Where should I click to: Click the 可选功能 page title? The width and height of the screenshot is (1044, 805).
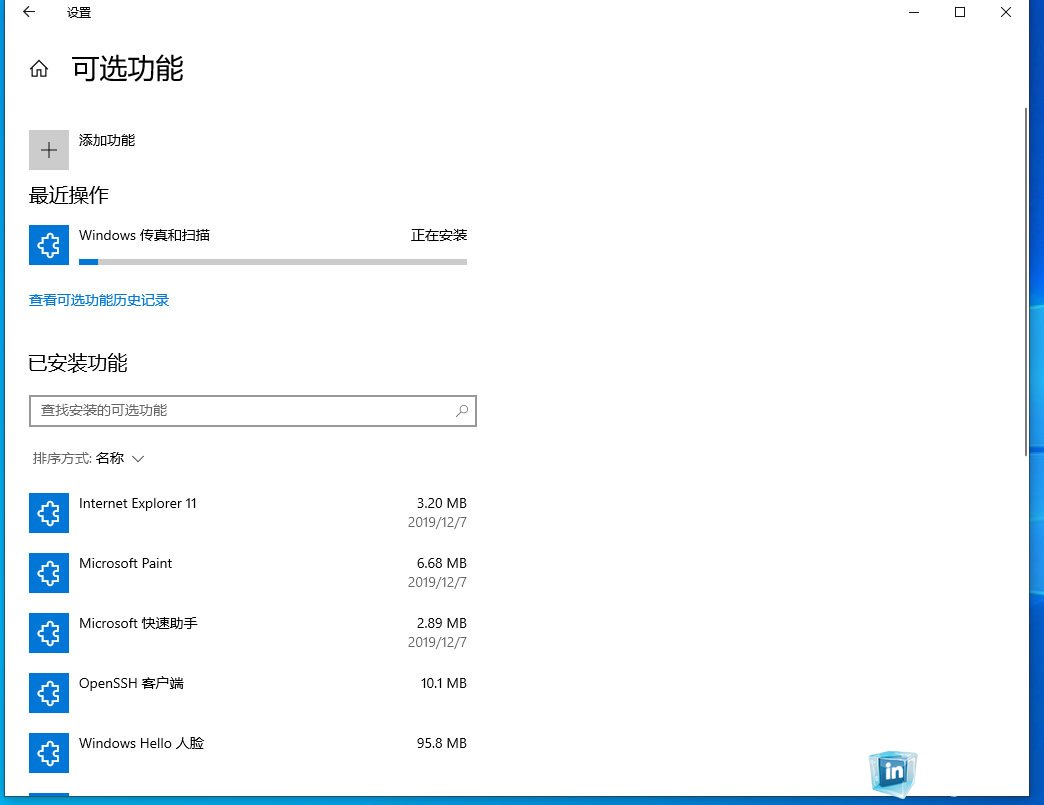pos(127,69)
